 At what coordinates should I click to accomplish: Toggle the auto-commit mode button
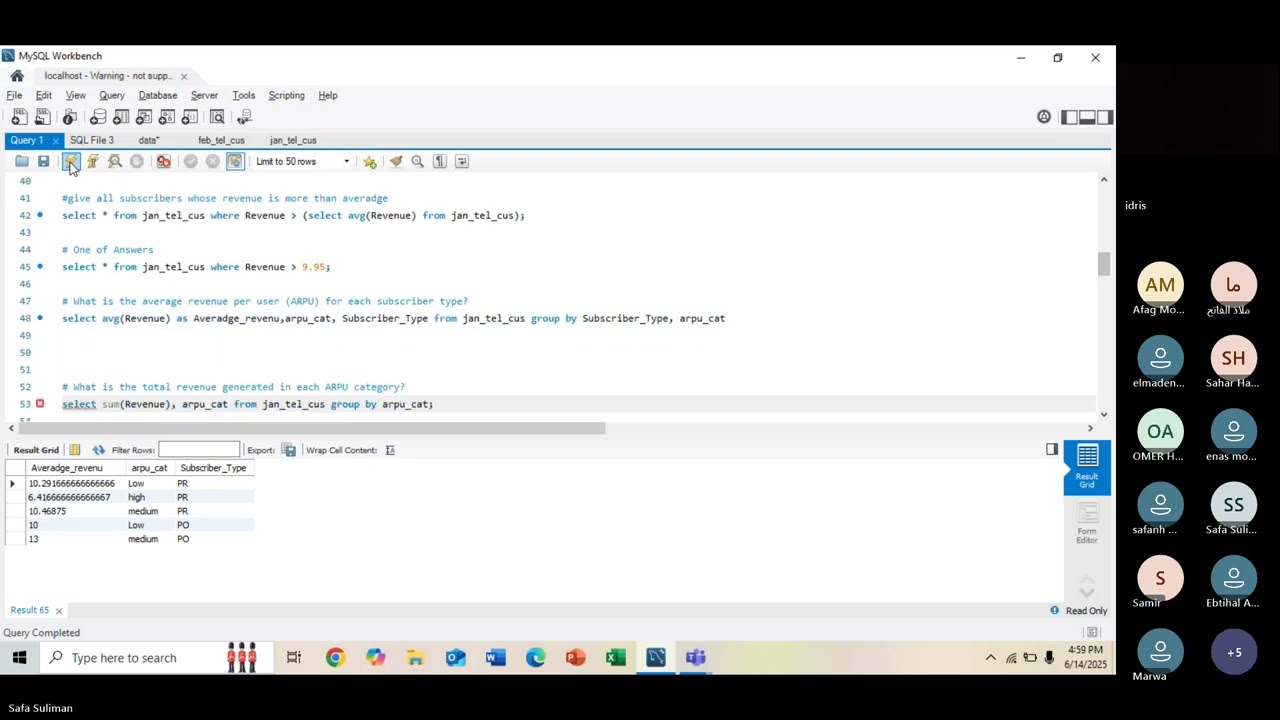[235, 161]
